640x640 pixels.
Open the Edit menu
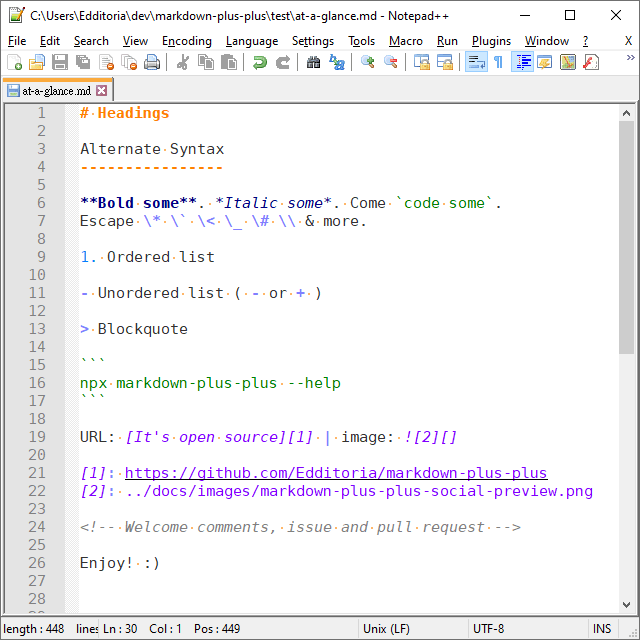click(50, 41)
